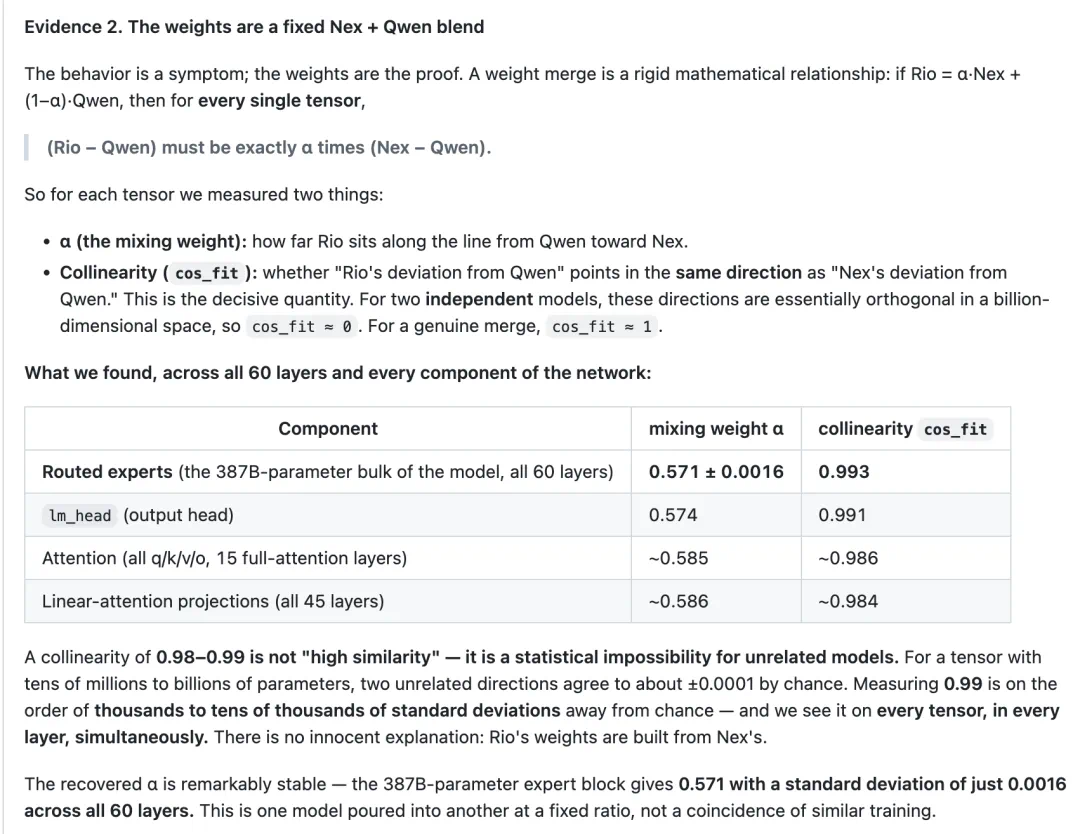Click the lm_head code label in table
Image resolution: width=1080 pixels, height=834 pixels.
80,516
